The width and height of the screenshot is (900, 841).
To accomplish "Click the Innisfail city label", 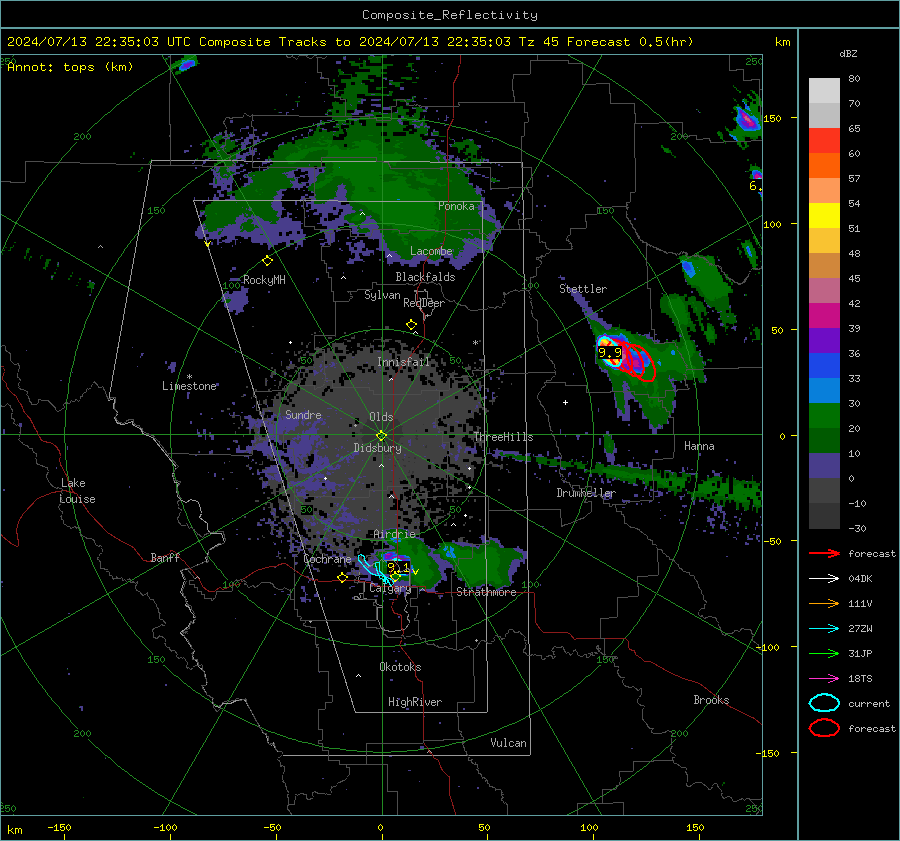I will (403, 362).
